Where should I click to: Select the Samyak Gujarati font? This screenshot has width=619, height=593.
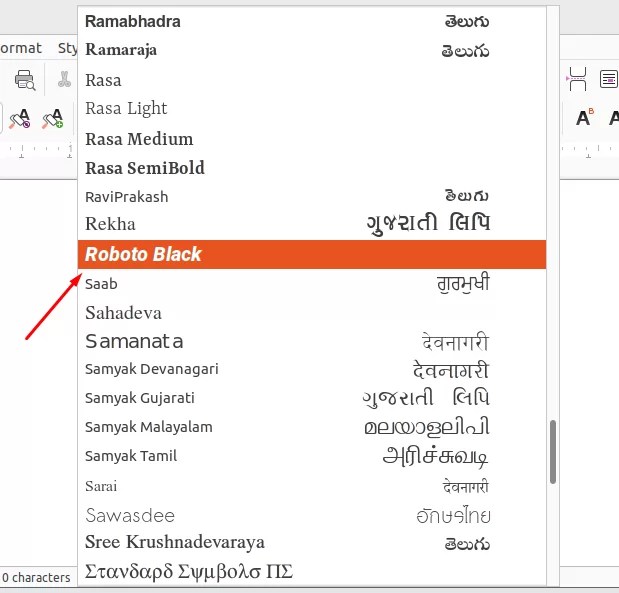(312, 398)
